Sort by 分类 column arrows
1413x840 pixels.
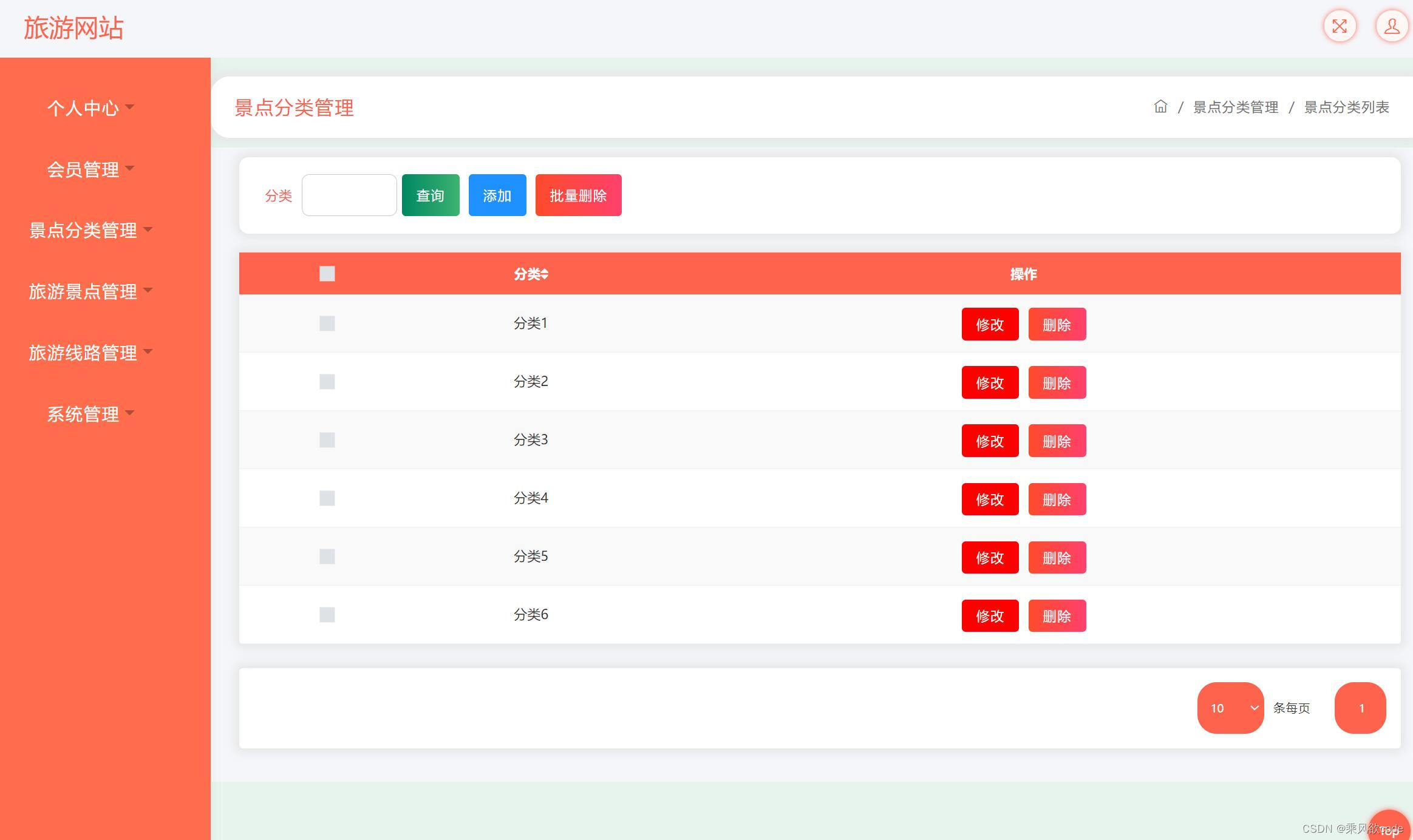coord(545,274)
